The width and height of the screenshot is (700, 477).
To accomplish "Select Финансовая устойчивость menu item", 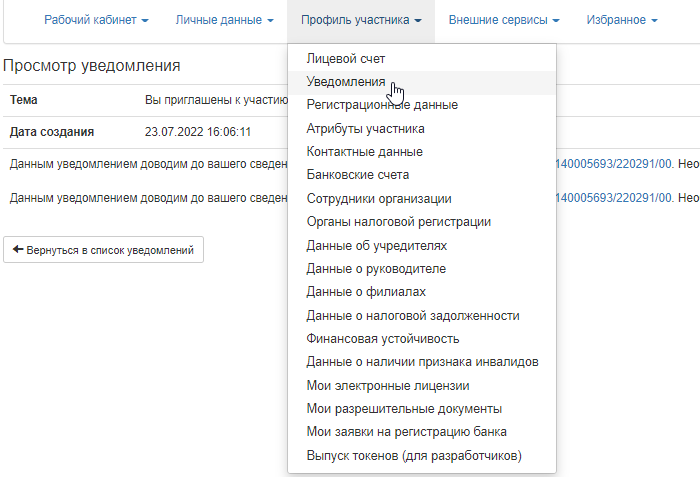I will point(383,339).
